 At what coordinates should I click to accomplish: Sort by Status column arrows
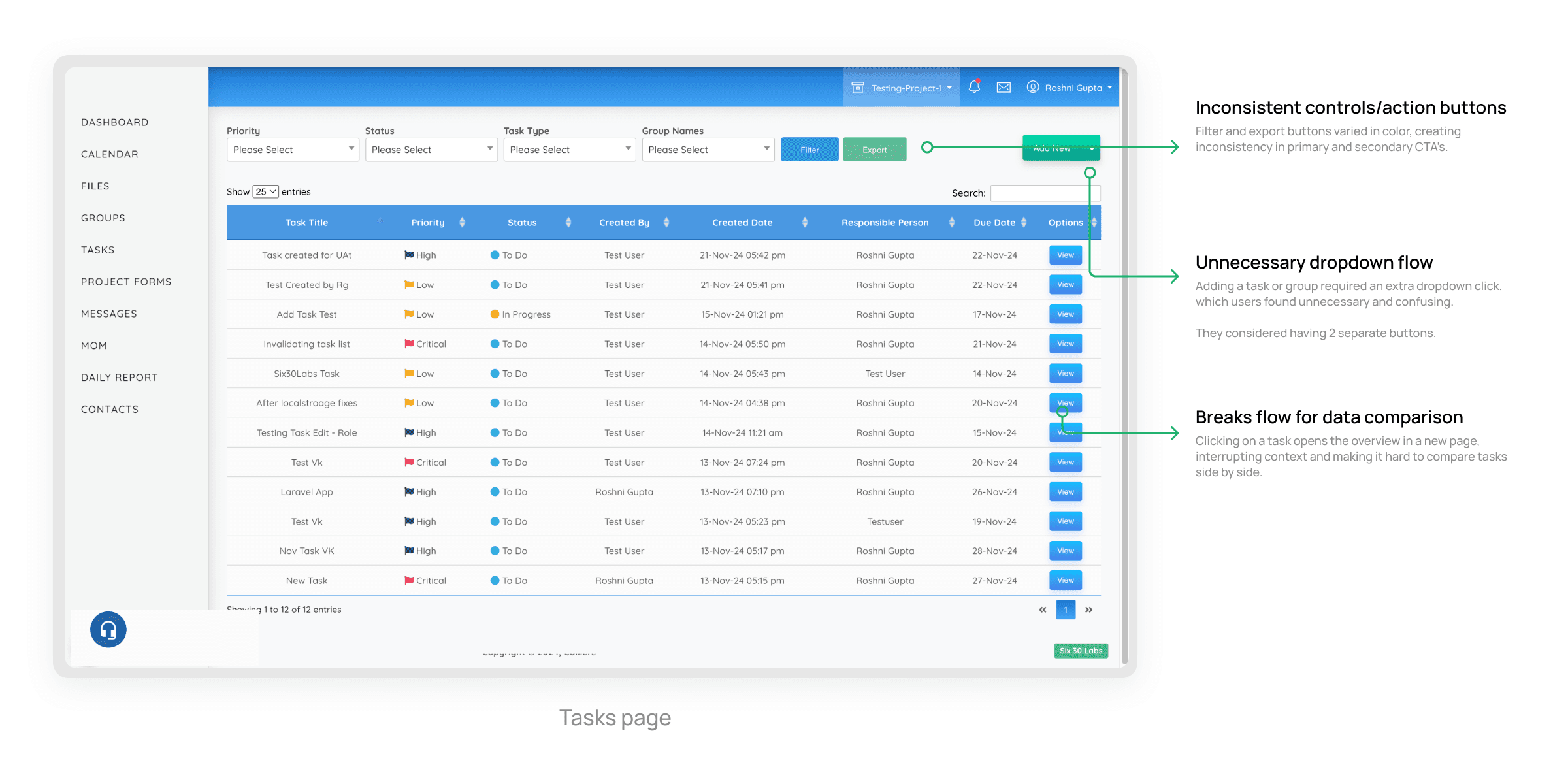point(568,223)
